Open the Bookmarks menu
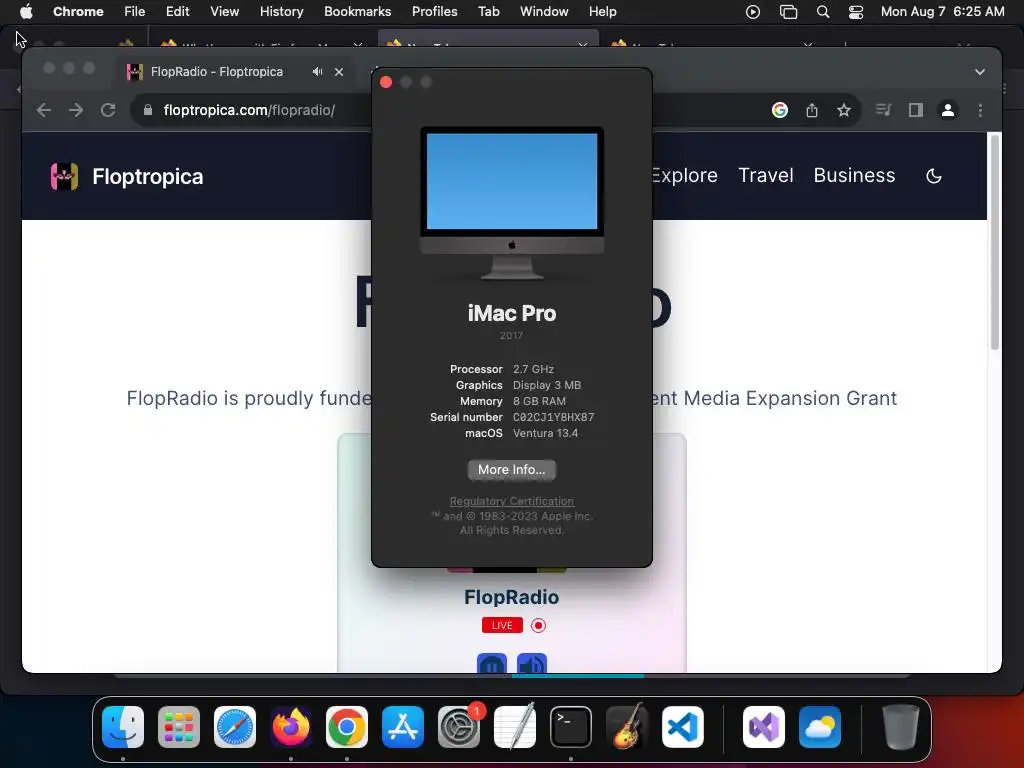 (x=357, y=11)
